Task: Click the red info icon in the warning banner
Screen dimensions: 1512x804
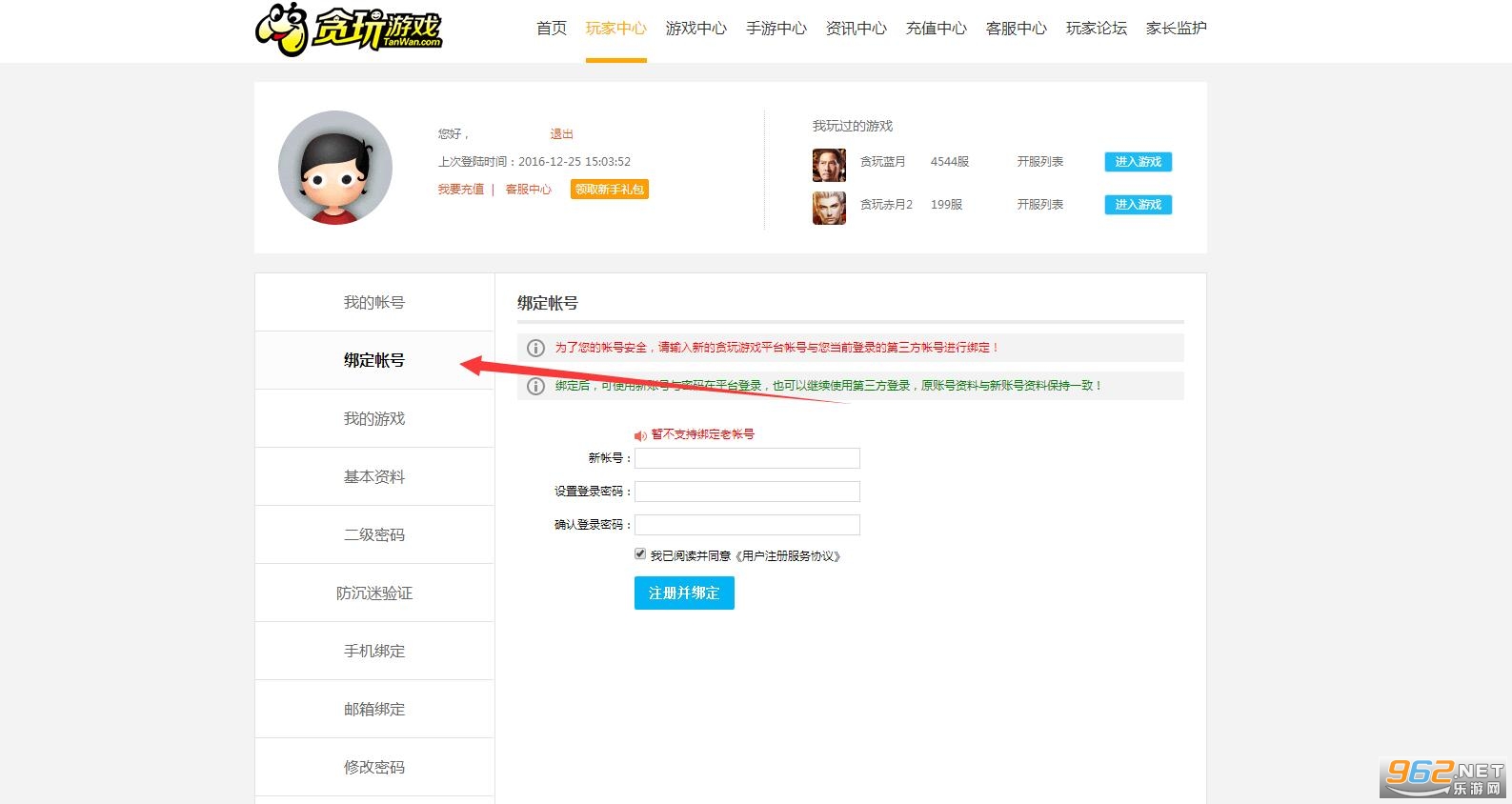Action: 536,348
